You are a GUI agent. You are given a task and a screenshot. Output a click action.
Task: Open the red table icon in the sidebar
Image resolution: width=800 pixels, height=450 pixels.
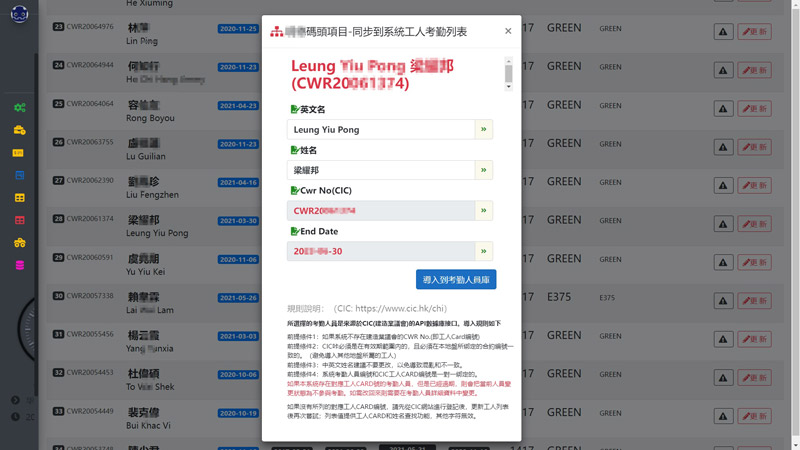pos(19,220)
